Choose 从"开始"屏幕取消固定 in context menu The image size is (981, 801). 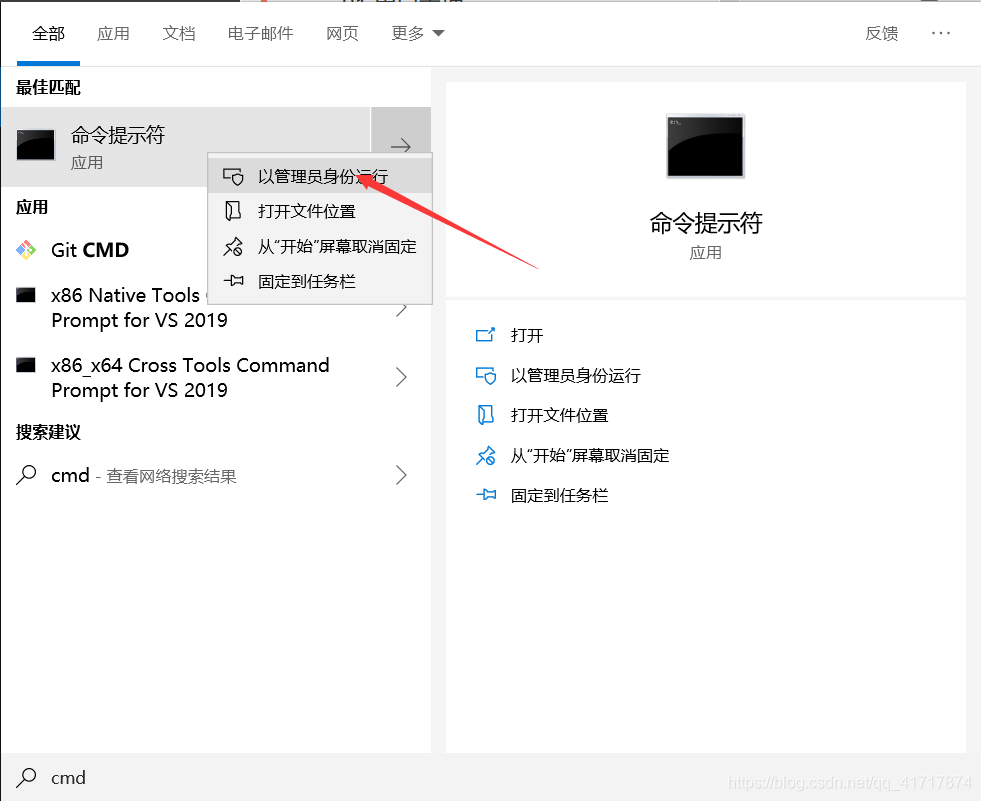pyautogui.click(x=320, y=247)
